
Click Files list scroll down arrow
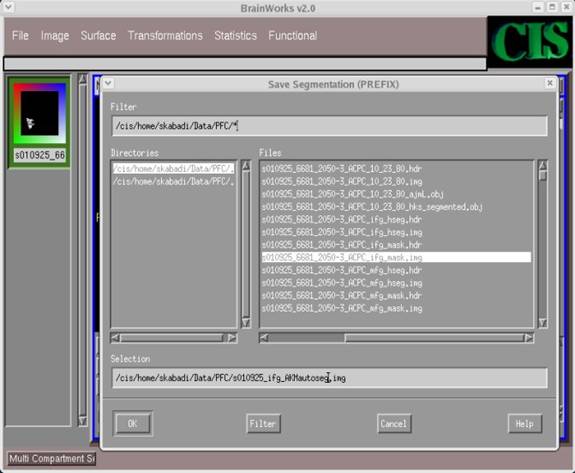pyautogui.click(x=543, y=323)
